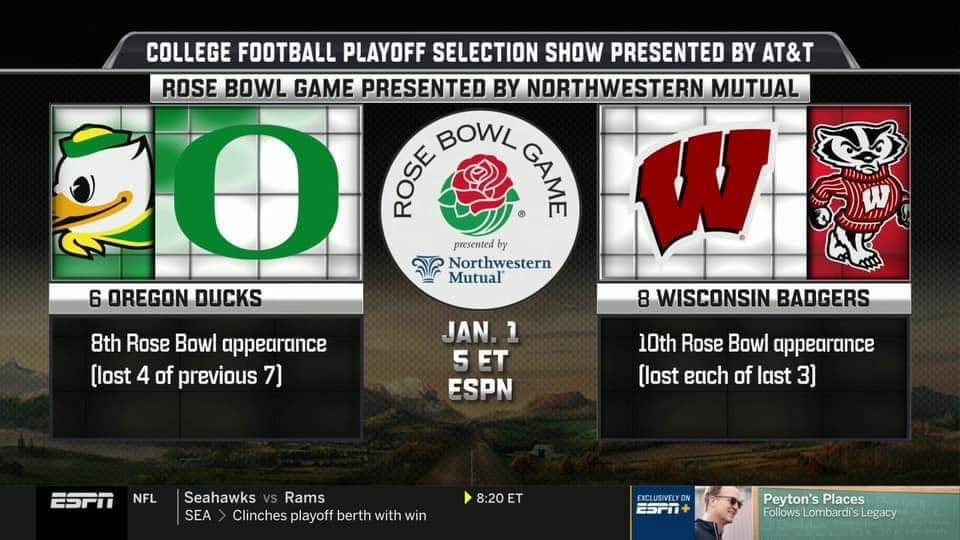Click the Bucky Badger mascot logo

(x=858, y=194)
